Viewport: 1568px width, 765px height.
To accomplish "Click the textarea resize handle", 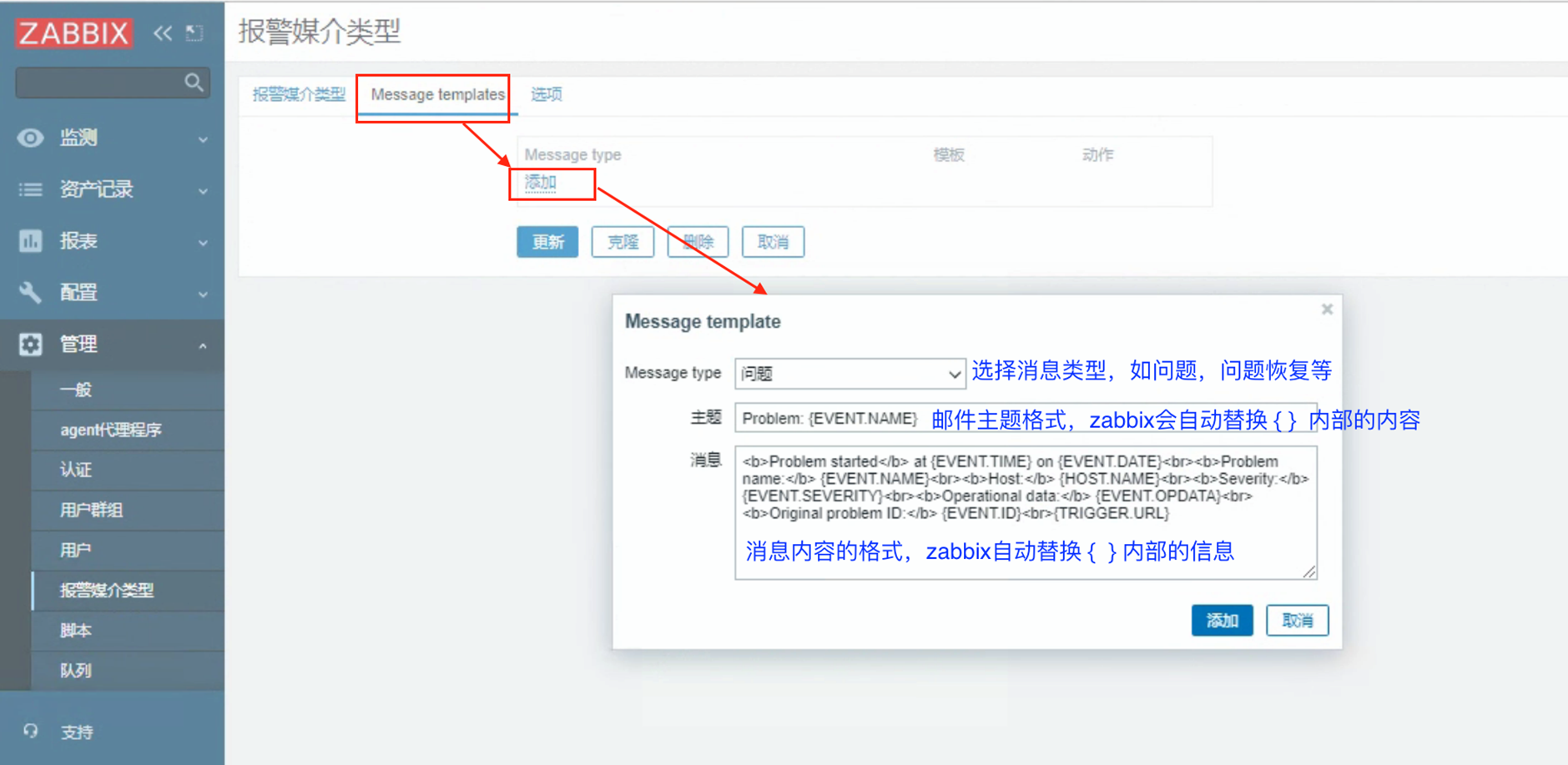I will coord(1309,571).
